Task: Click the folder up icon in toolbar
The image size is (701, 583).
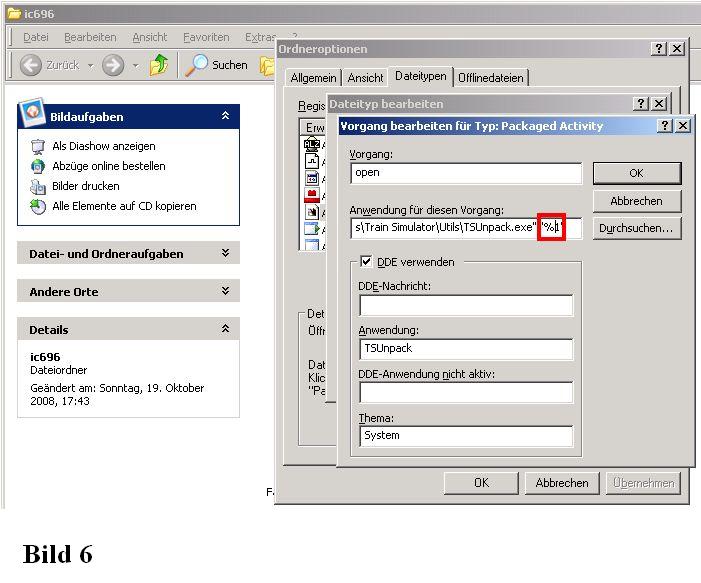Action: [x=159, y=65]
